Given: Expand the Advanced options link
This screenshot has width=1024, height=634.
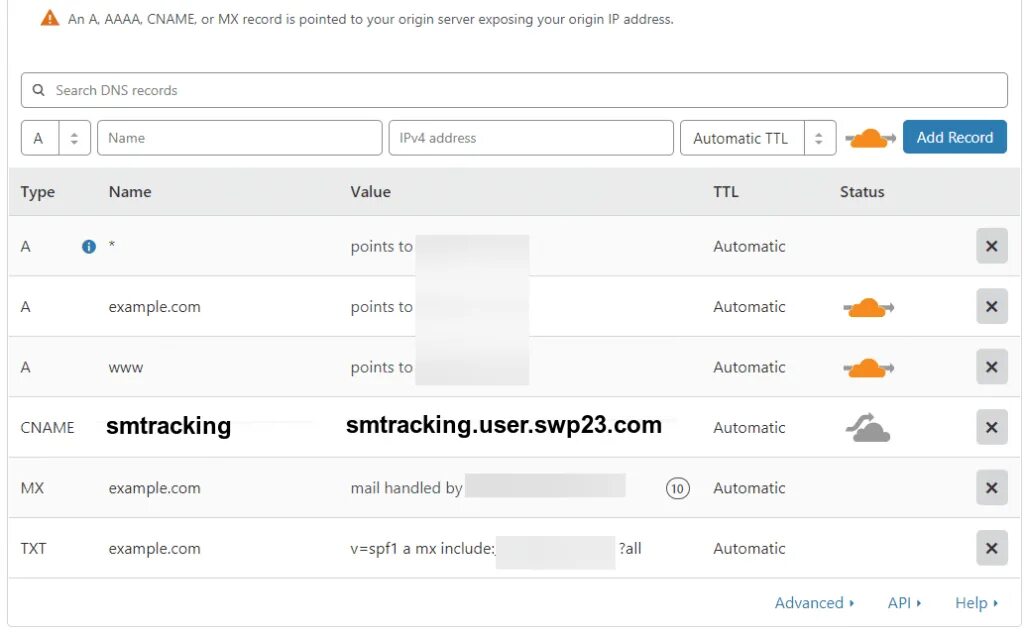Looking at the screenshot, I should 814,603.
